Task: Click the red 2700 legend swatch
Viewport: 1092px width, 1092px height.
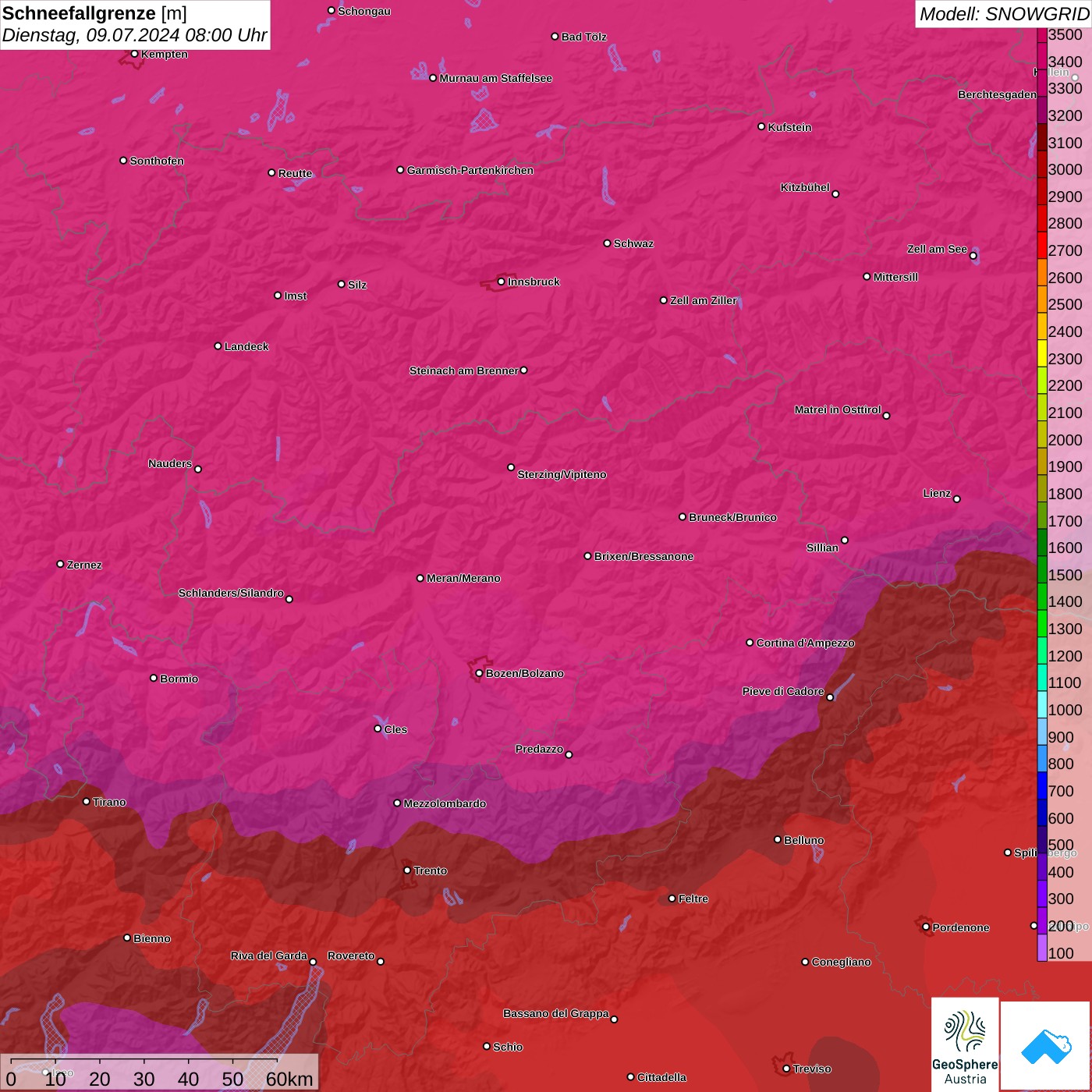Action: (x=1042, y=246)
